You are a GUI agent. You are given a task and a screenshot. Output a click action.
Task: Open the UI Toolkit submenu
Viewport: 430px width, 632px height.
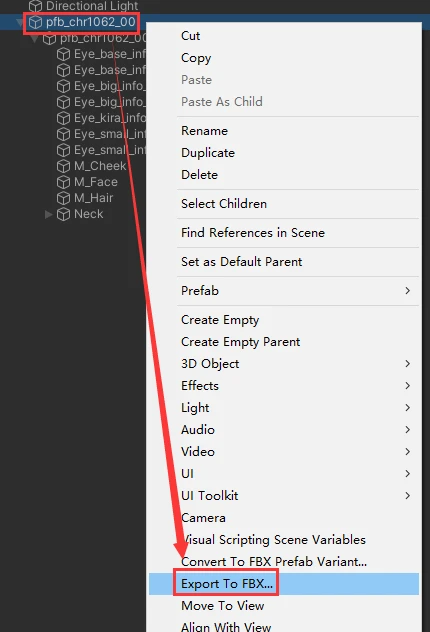(298, 495)
